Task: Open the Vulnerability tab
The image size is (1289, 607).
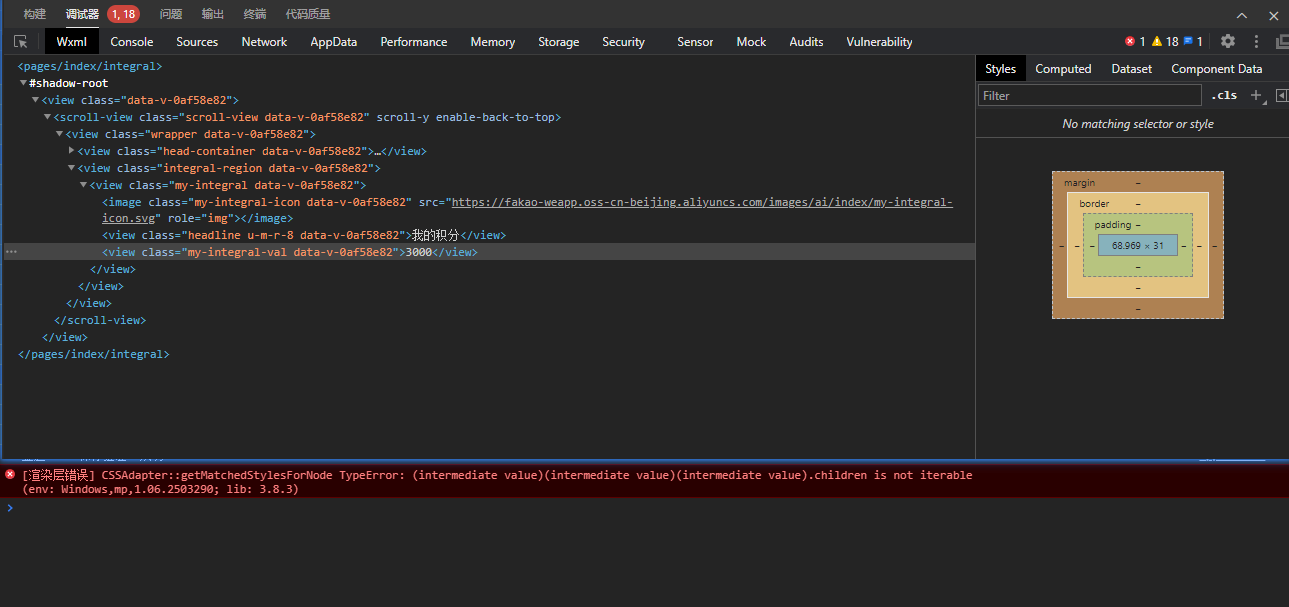Action: 879,41
